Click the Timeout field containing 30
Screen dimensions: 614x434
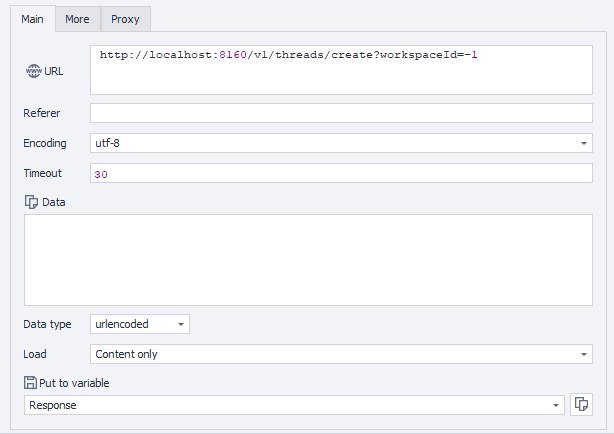pos(340,173)
